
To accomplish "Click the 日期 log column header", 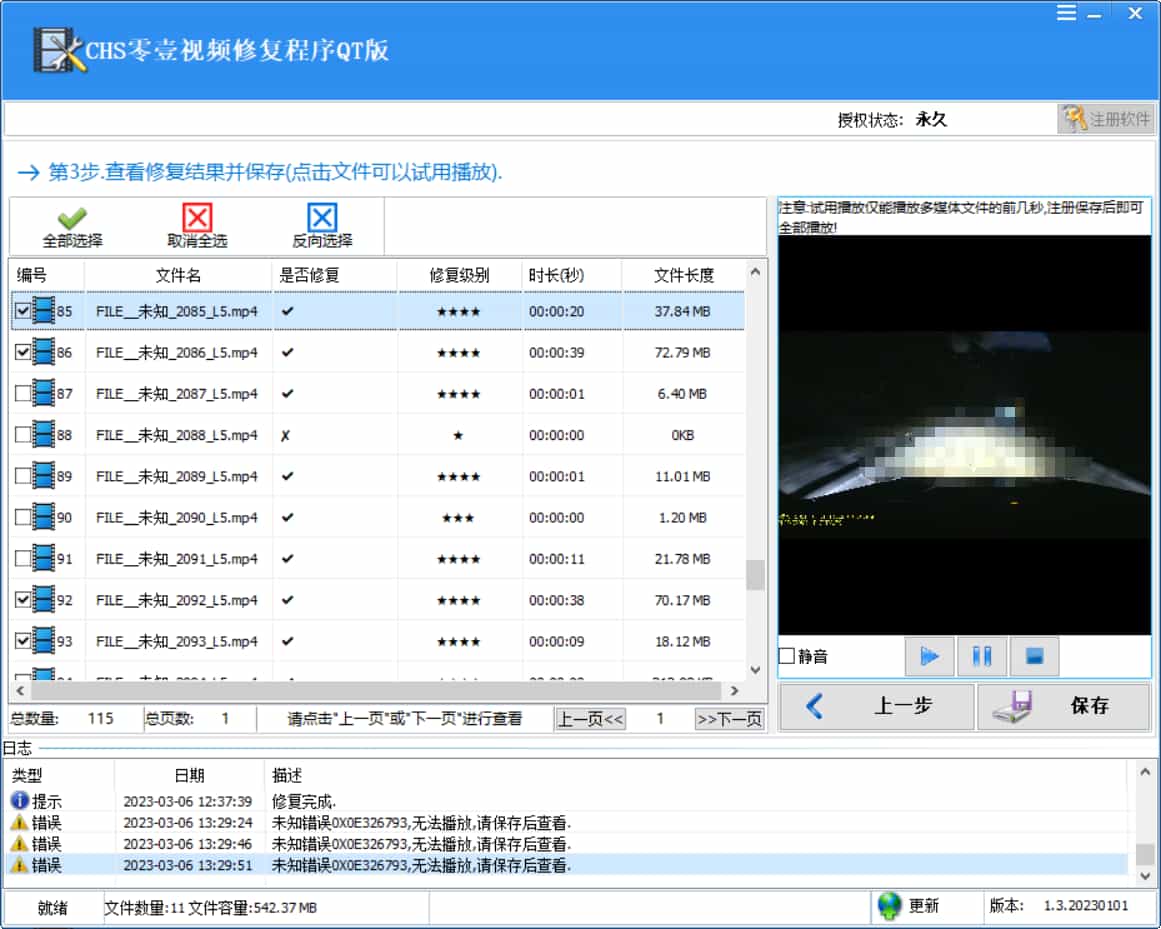I will point(189,775).
